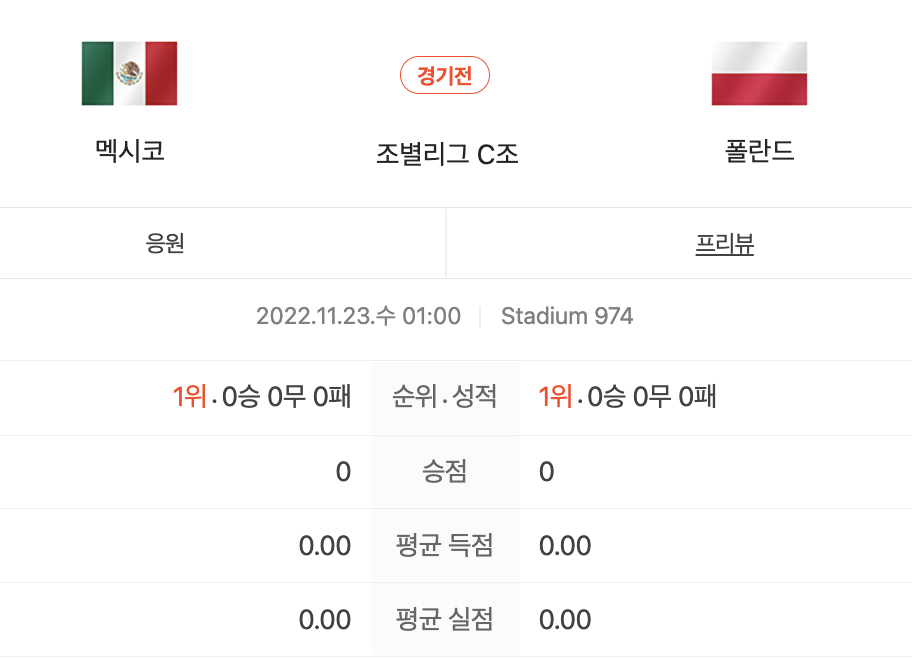
Task: Open the 응원 tab
Action: 223,243
